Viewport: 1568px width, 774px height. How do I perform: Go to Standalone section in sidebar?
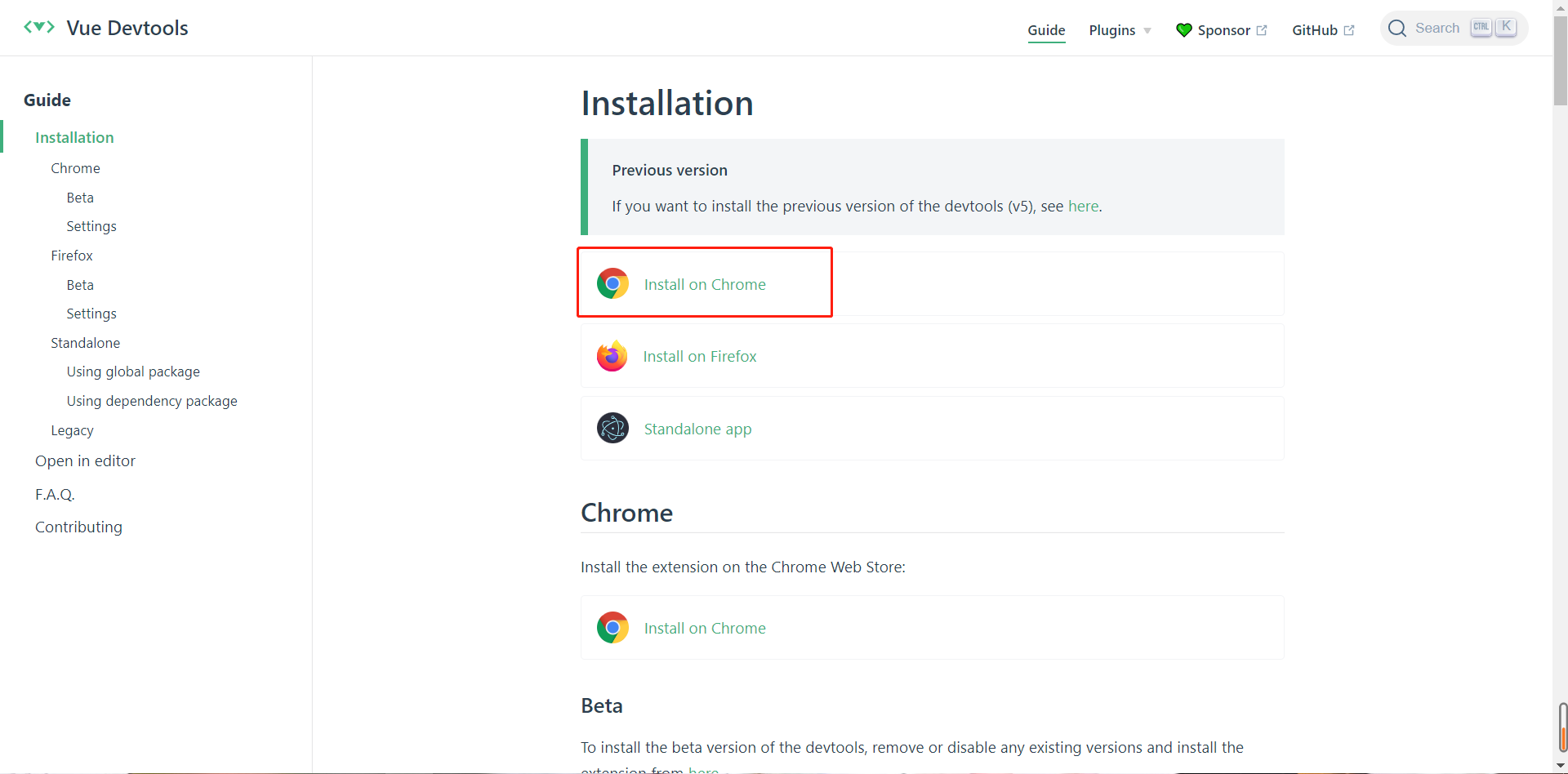[85, 343]
